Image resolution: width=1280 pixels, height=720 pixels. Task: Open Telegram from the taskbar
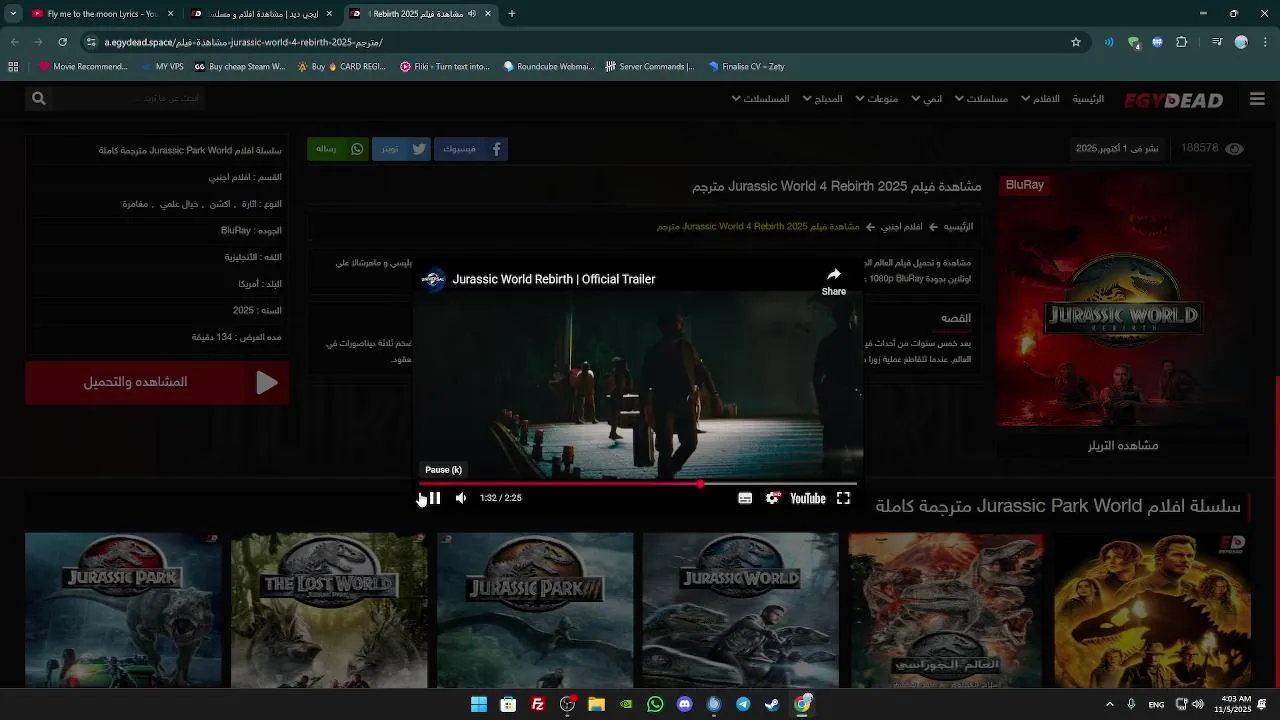coord(743,705)
